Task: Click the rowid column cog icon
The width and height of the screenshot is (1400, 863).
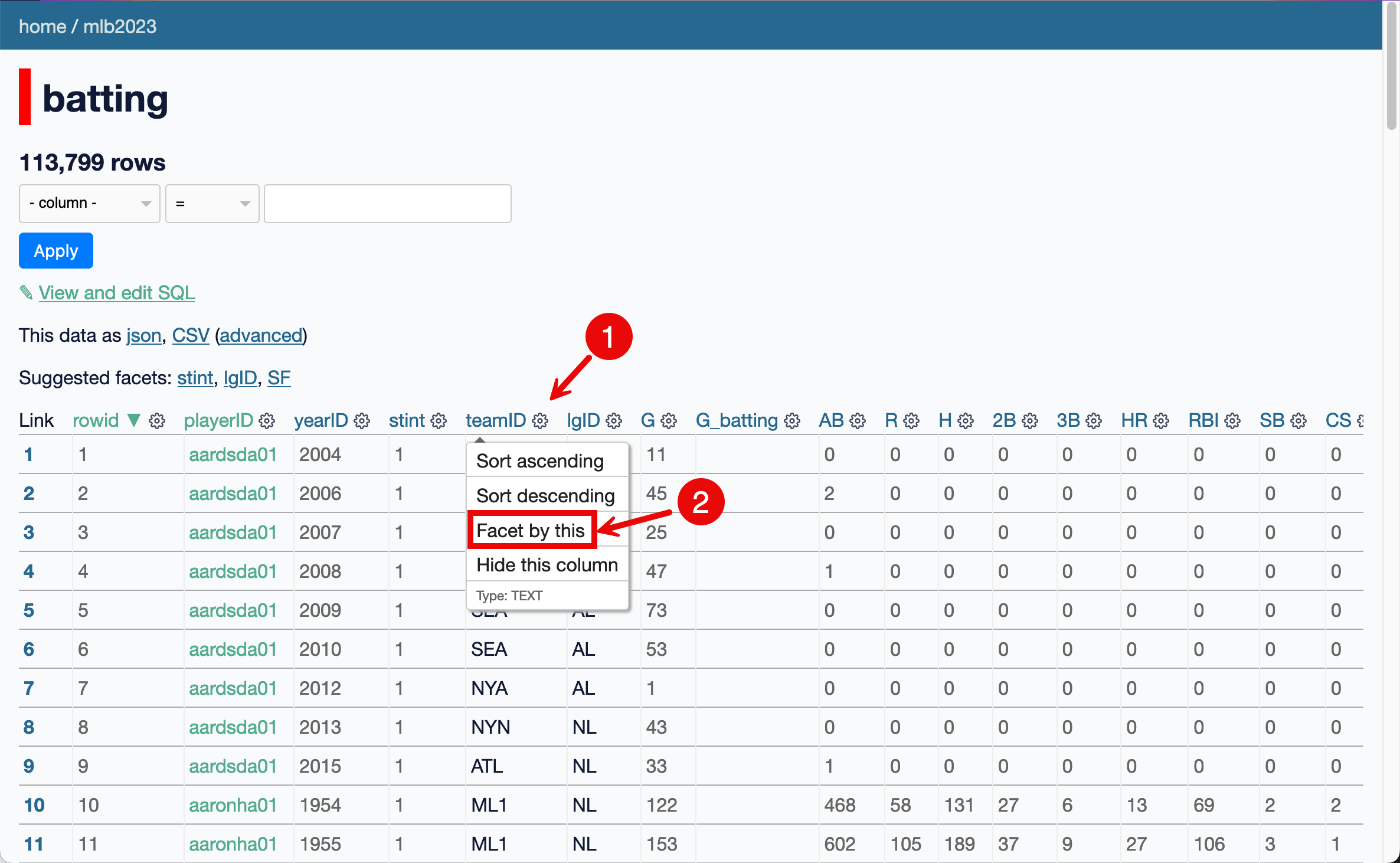Action: 157,421
